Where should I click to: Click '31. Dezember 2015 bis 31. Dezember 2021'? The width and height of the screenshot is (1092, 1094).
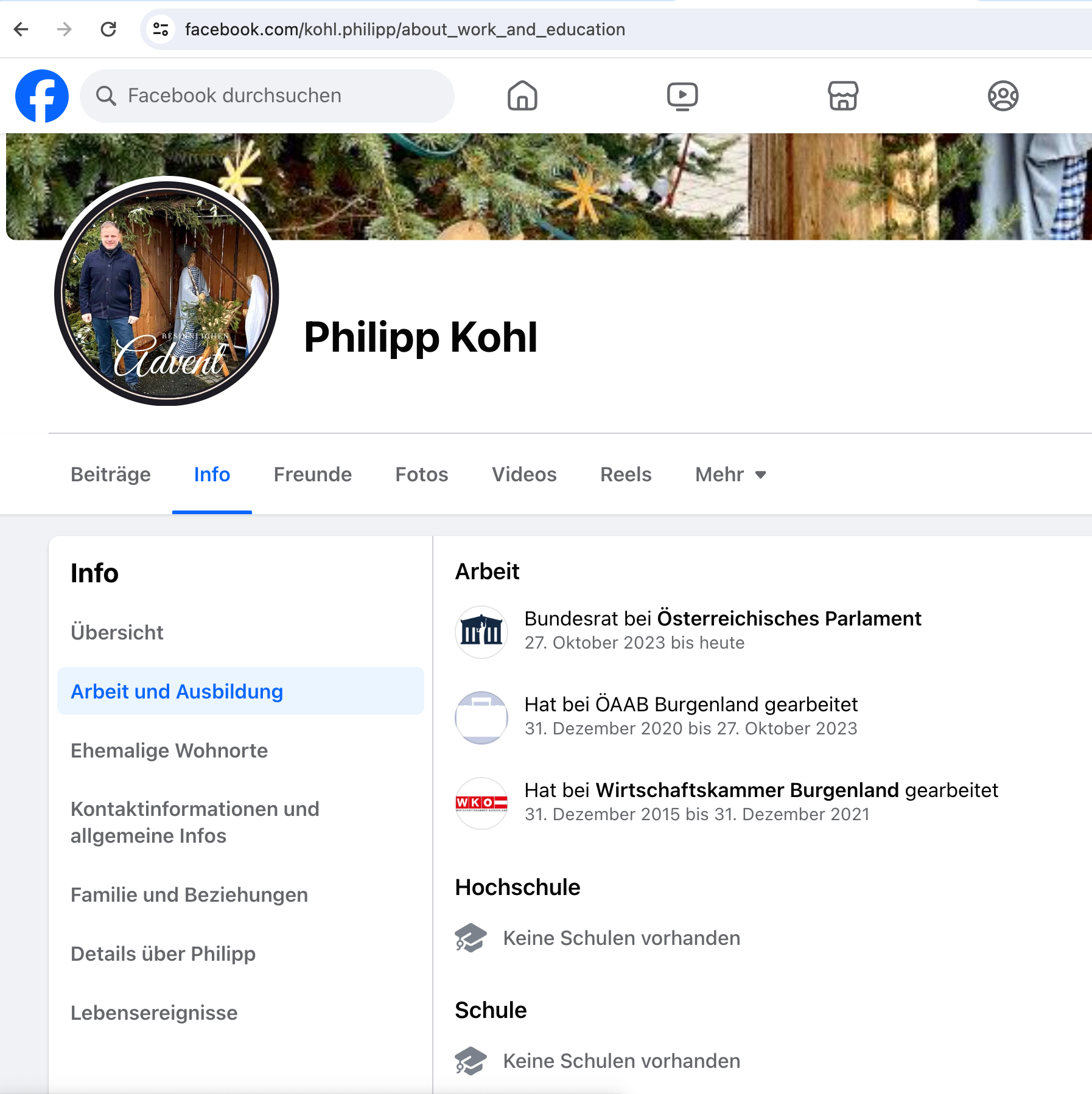pos(697,815)
